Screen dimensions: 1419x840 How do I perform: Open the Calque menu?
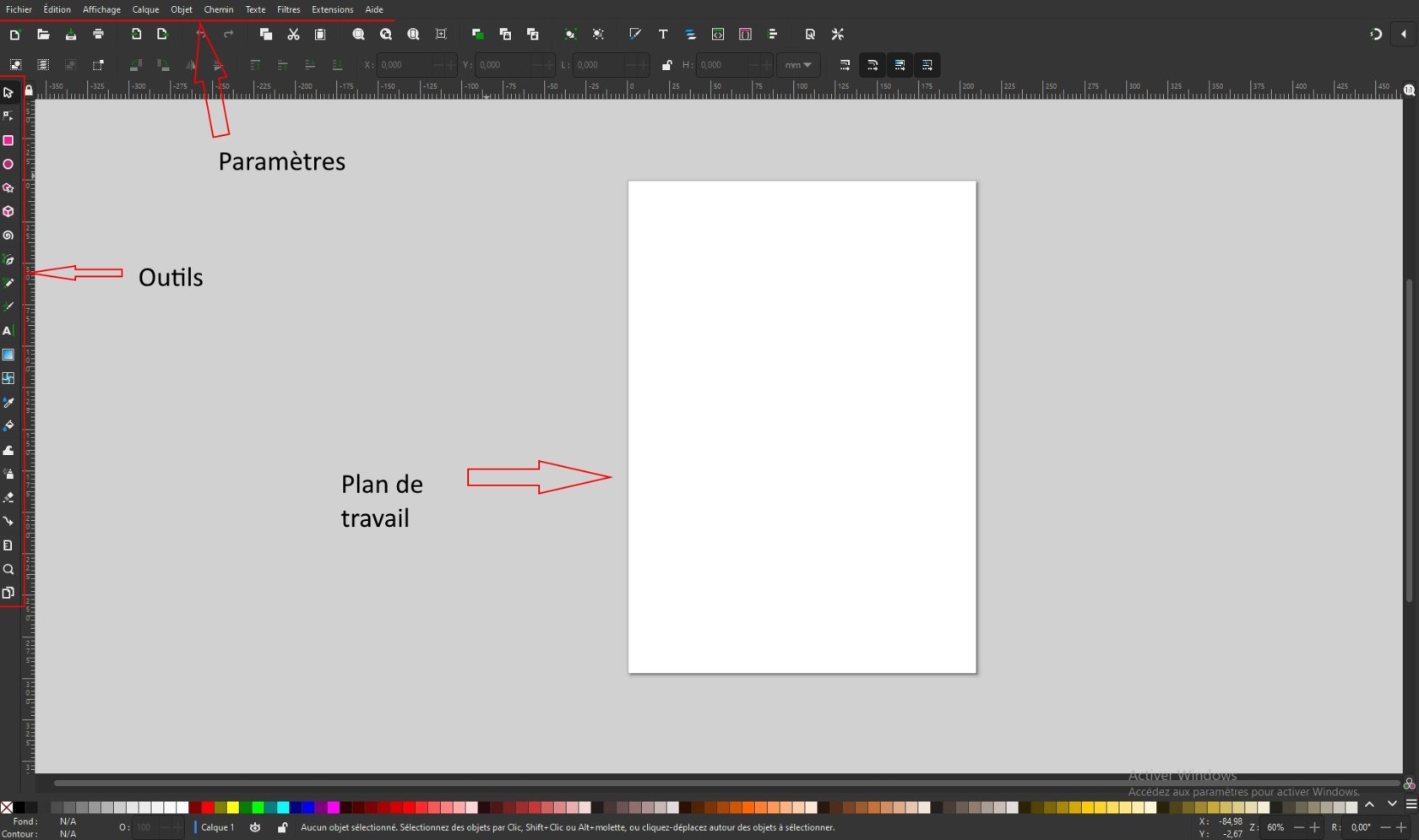(145, 9)
